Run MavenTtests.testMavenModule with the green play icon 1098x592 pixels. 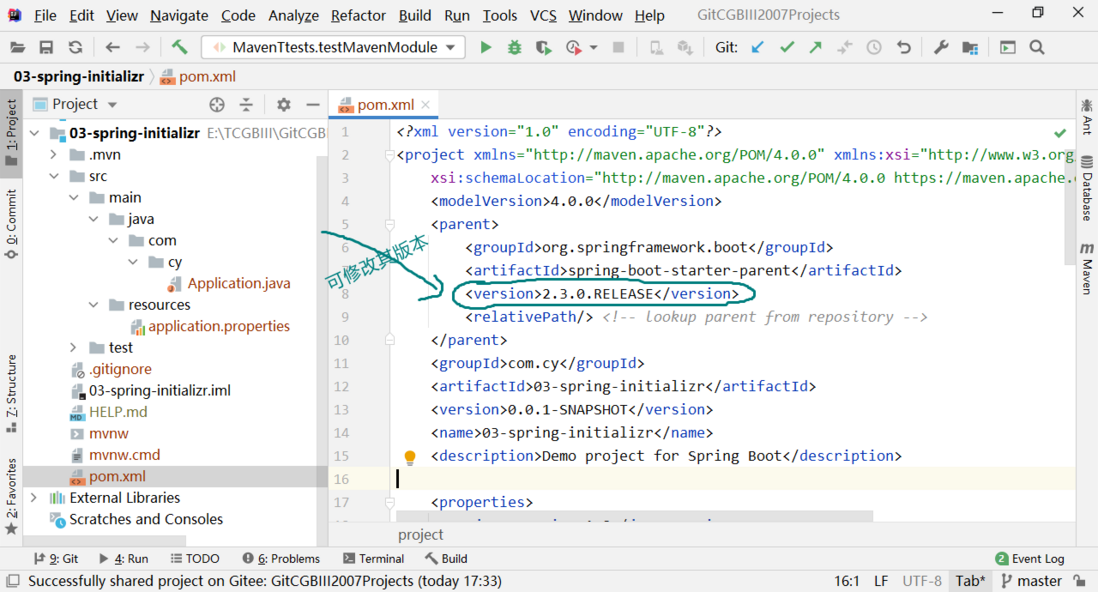click(485, 48)
